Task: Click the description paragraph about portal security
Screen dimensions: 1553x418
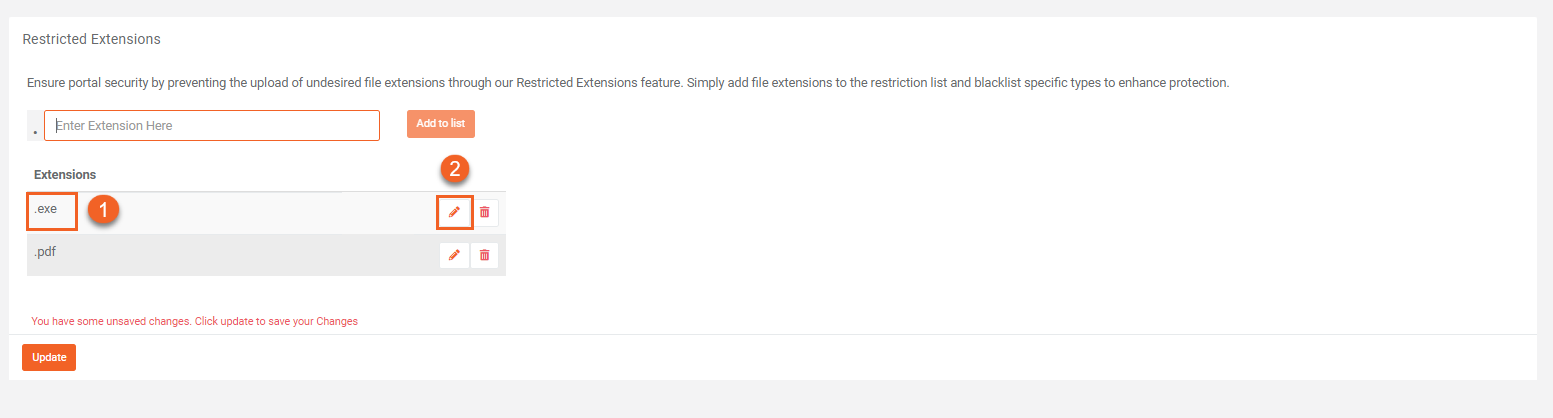Action: (627, 83)
